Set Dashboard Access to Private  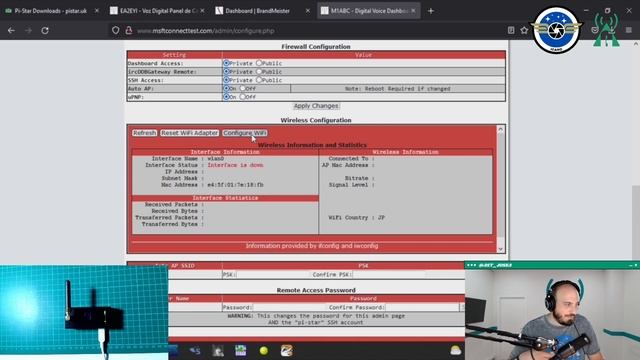226,63
